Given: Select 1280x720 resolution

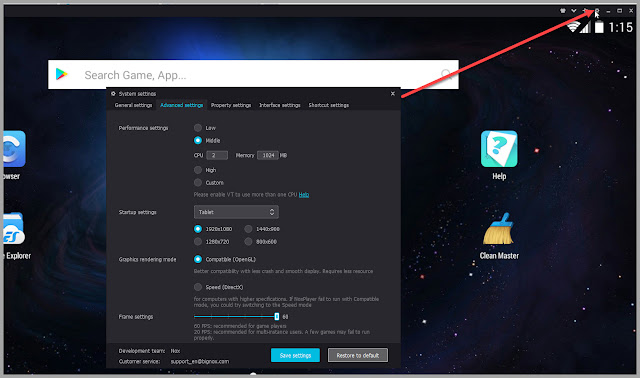Looking at the screenshot, I should coord(198,242).
